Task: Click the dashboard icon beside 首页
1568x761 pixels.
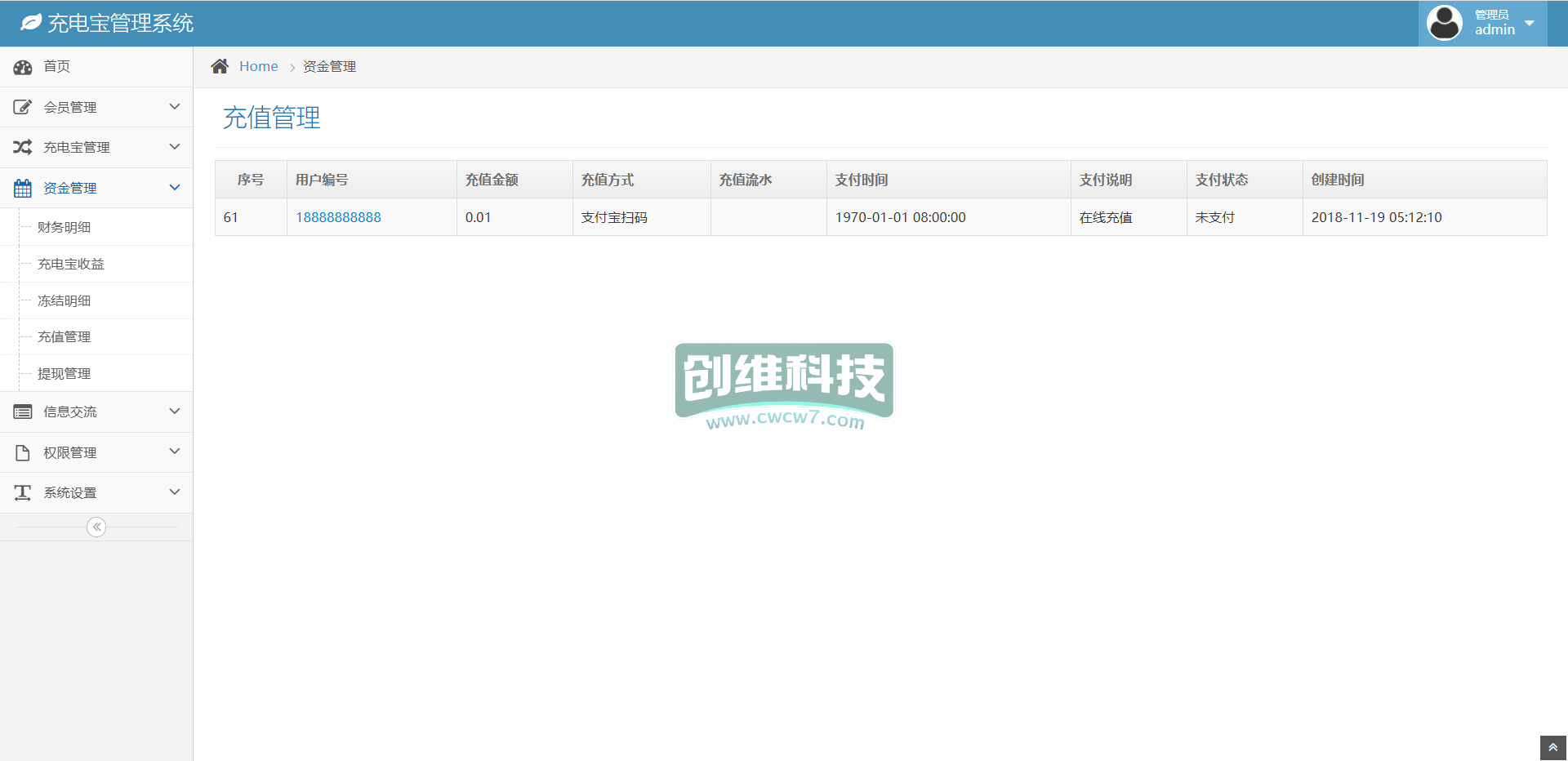Action: pyautogui.click(x=23, y=67)
